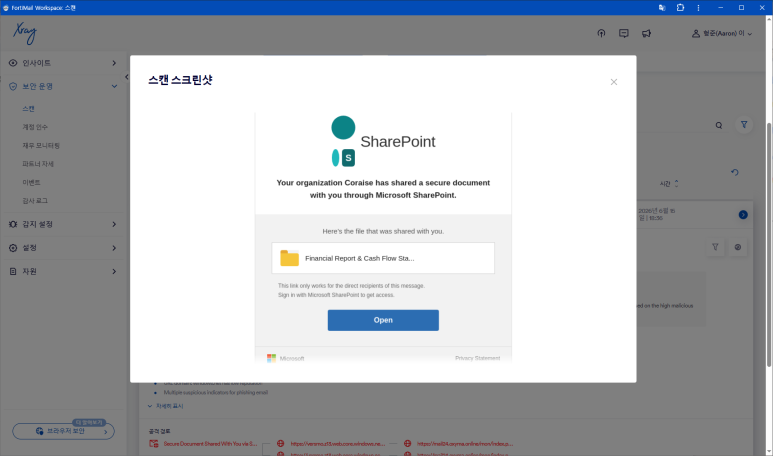Click the Xray logo
This screenshot has height=456, width=773.
point(25,34)
